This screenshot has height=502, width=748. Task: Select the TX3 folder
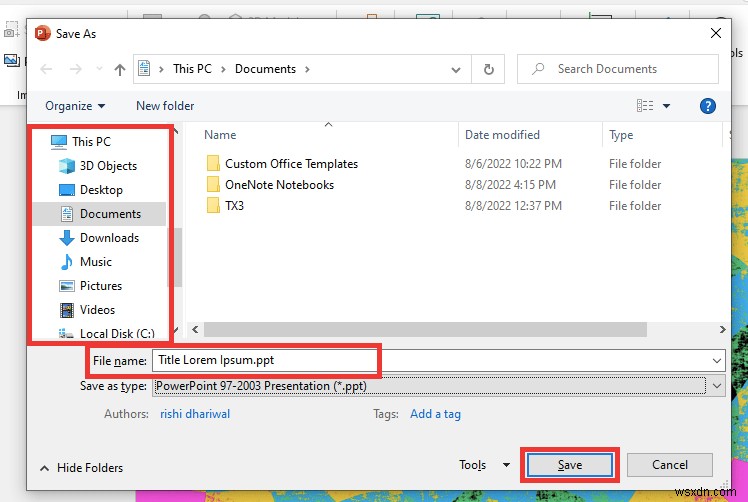pos(234,206)
